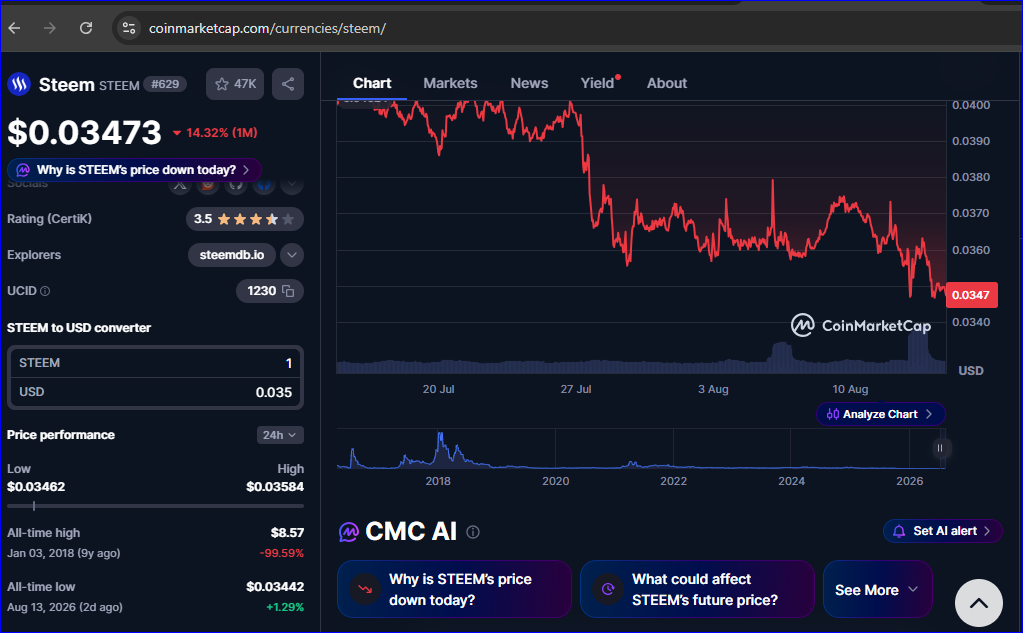
Task: Open the #629 rank badge
Action: pos(165,84)
